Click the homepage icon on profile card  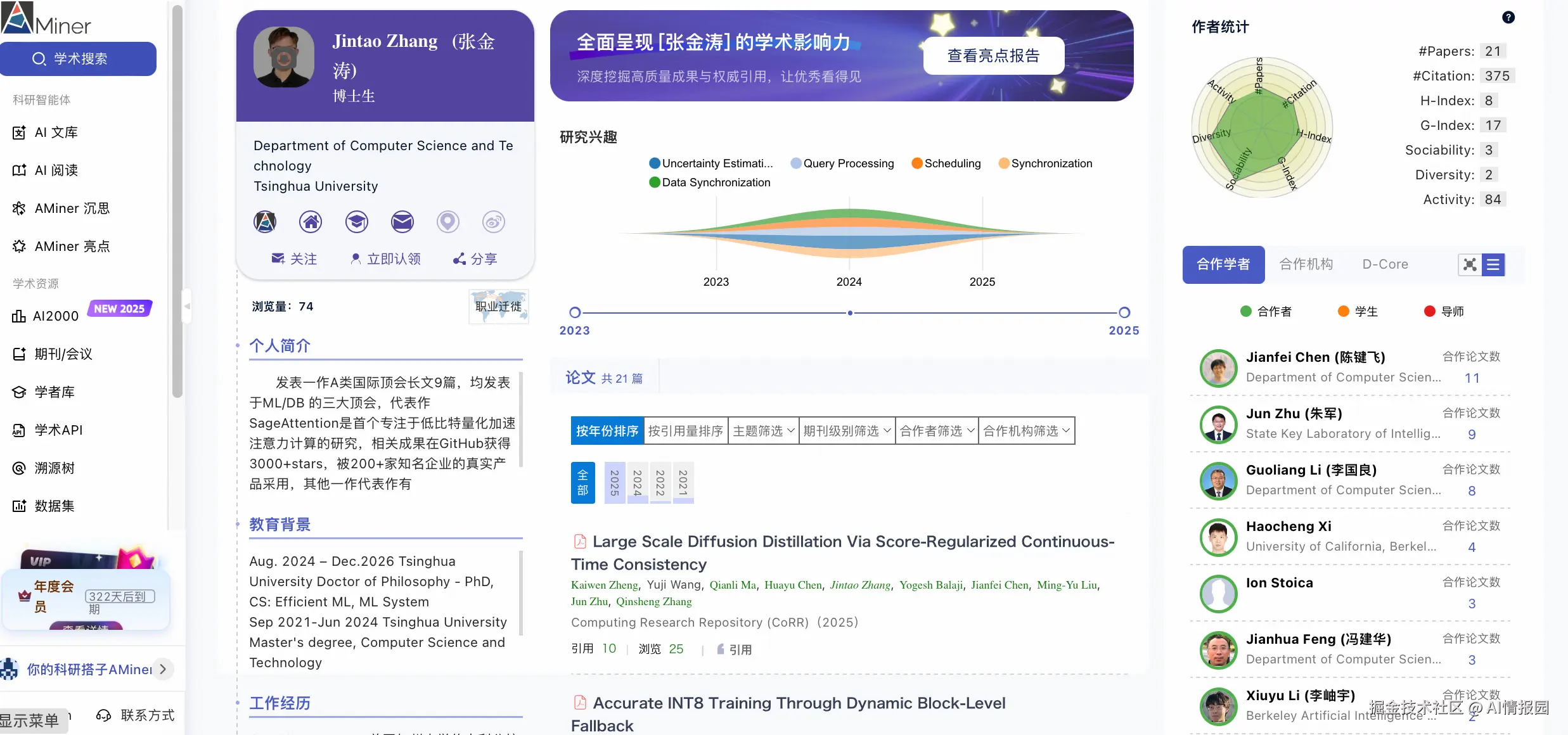point(311,222)
